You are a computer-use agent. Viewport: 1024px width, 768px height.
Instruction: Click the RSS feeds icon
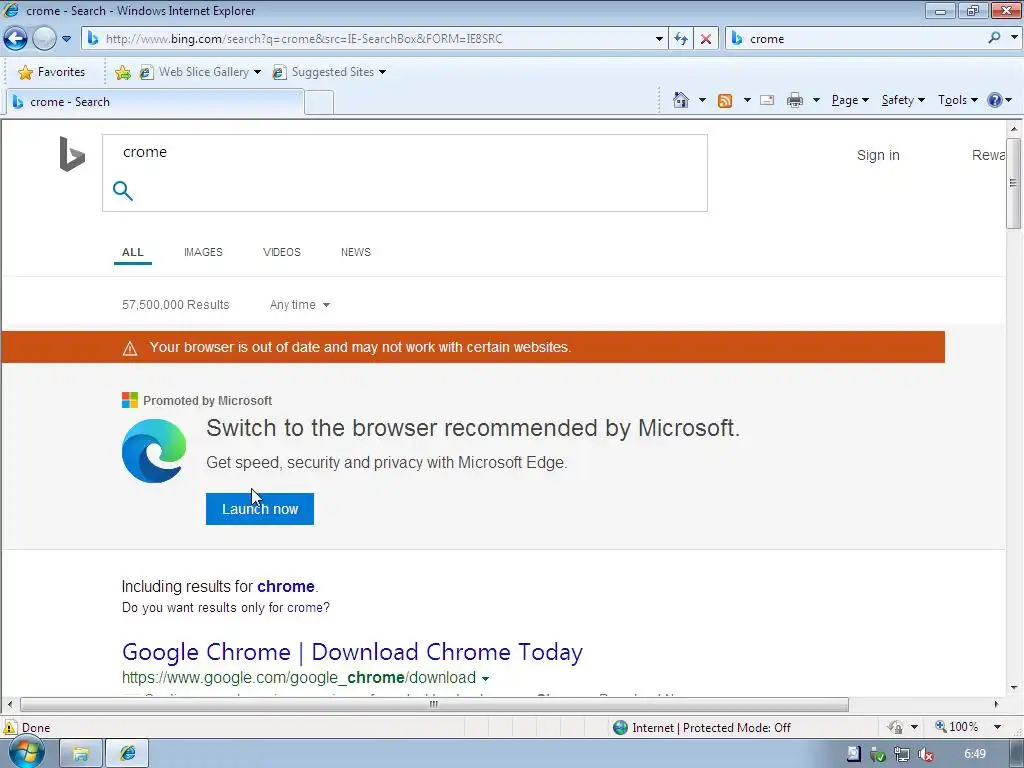click(725, 101)
